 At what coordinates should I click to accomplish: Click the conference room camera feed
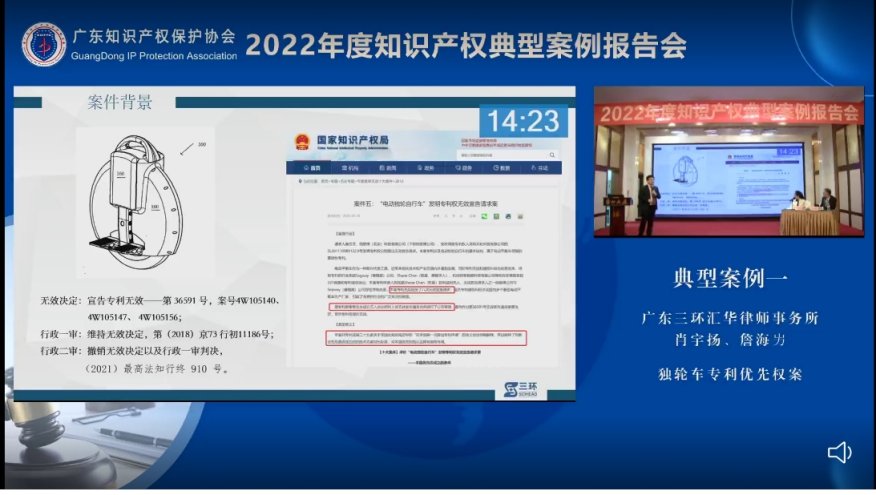728,161
